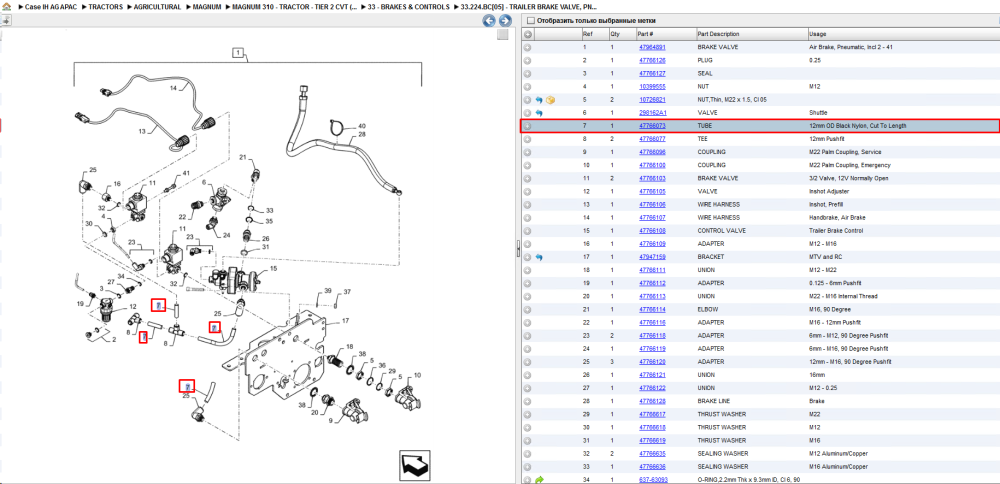
Task: Select callout 40 in diagram
Action: [x=362, y=126]
